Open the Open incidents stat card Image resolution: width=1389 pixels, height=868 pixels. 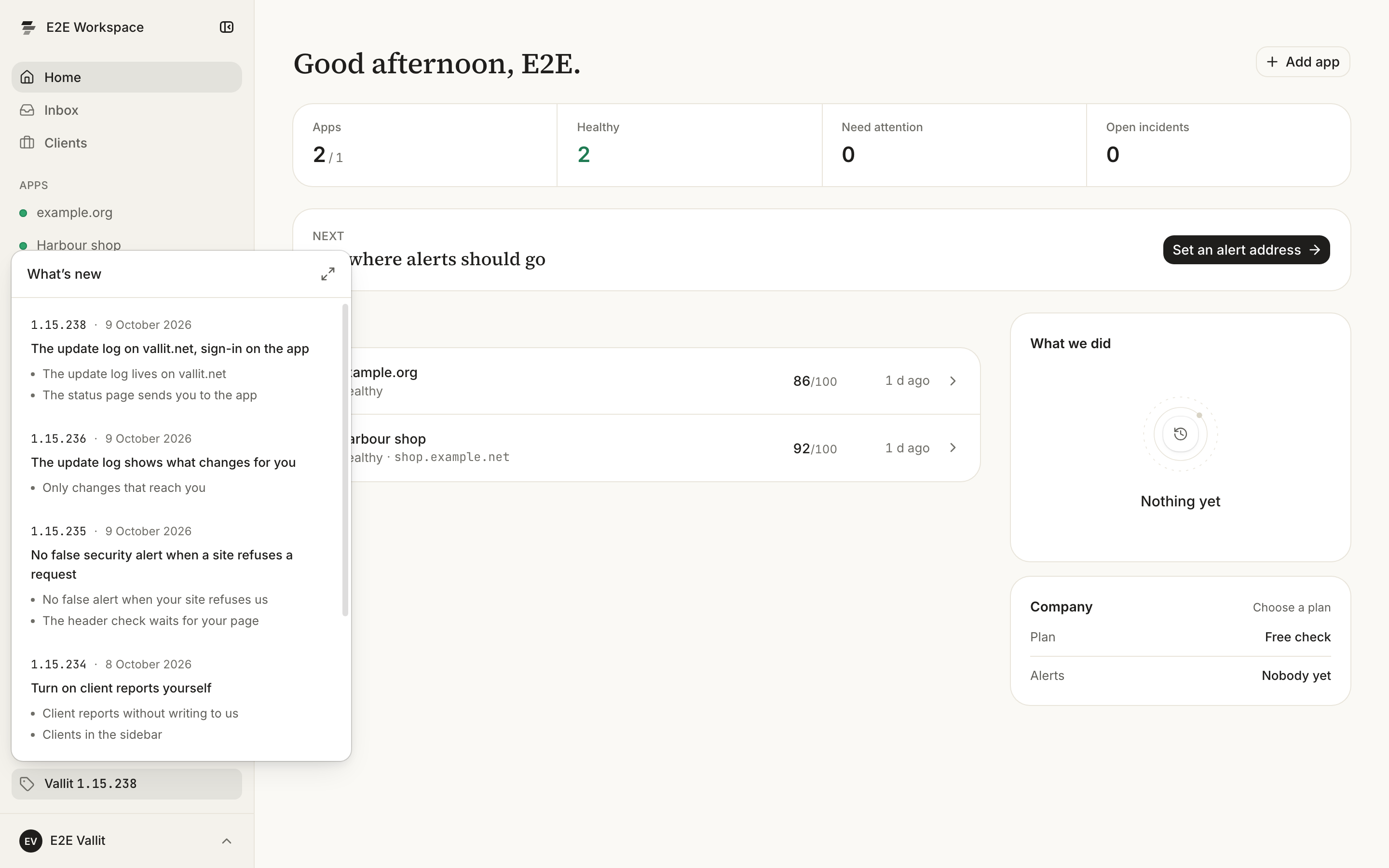[1218, 145]
